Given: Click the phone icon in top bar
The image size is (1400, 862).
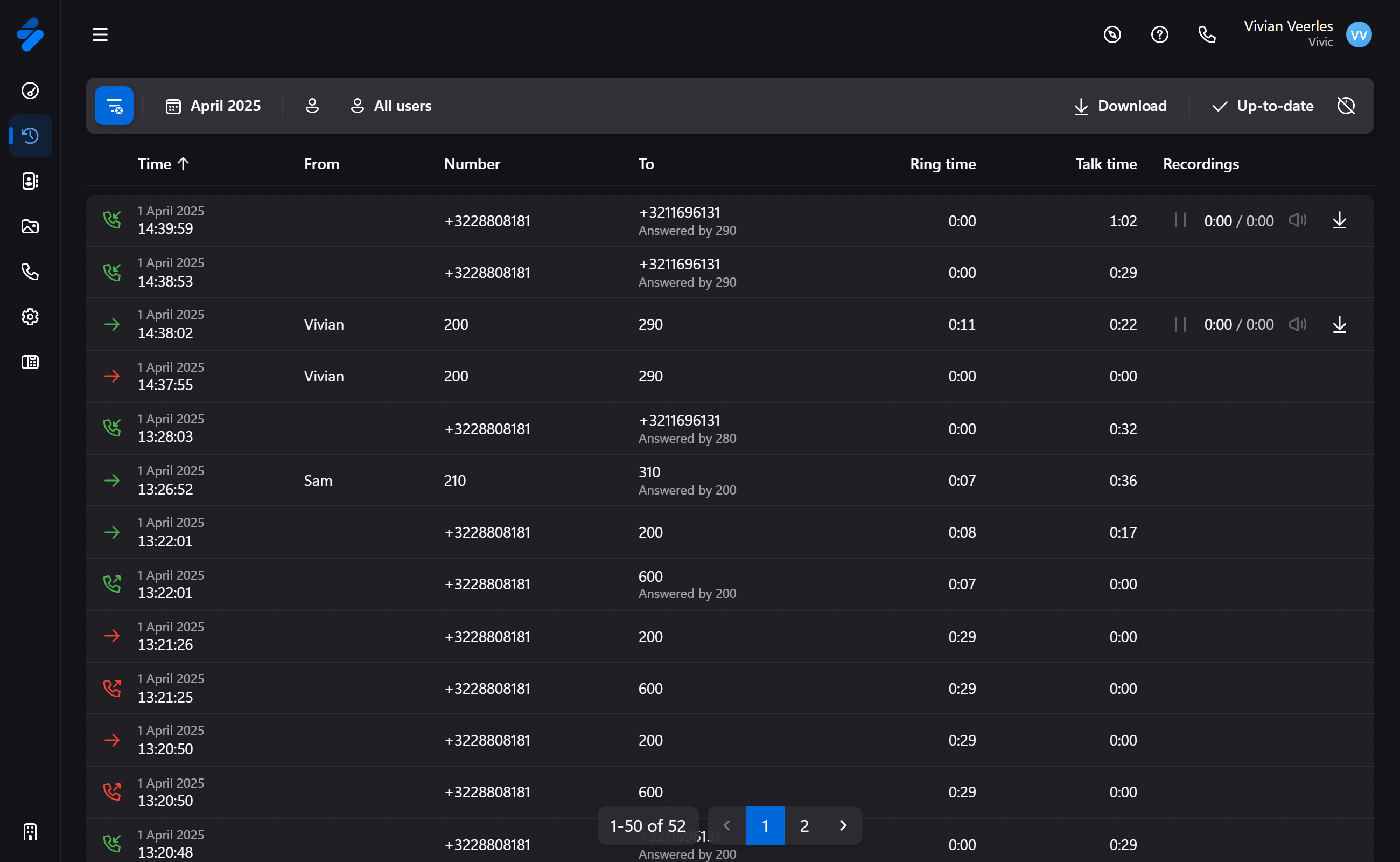Looking at the screenshot, I should click(1207, 35).
